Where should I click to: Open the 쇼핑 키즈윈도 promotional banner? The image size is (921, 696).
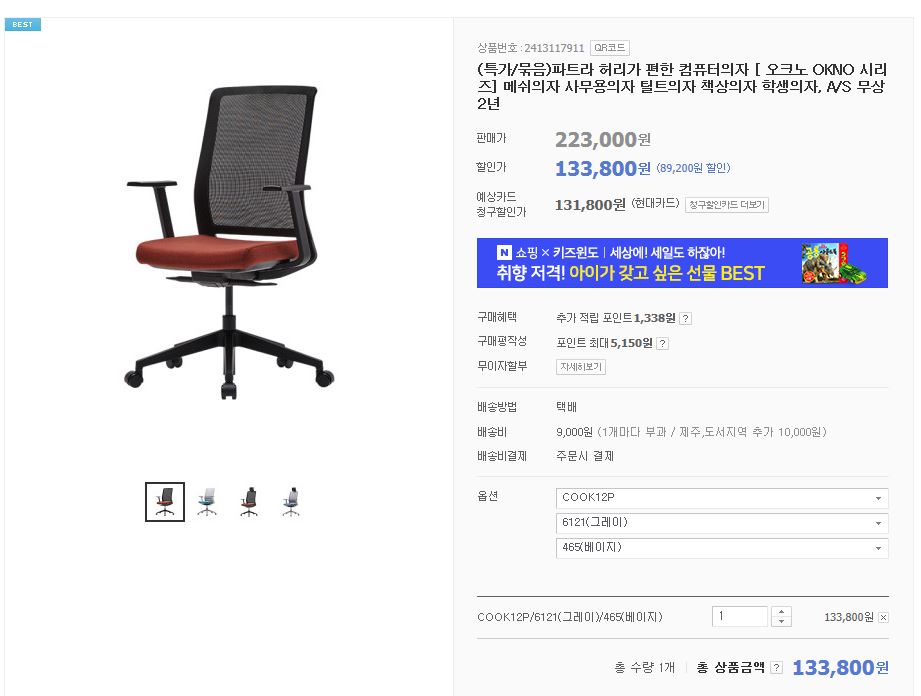click(x=682, y=263)
